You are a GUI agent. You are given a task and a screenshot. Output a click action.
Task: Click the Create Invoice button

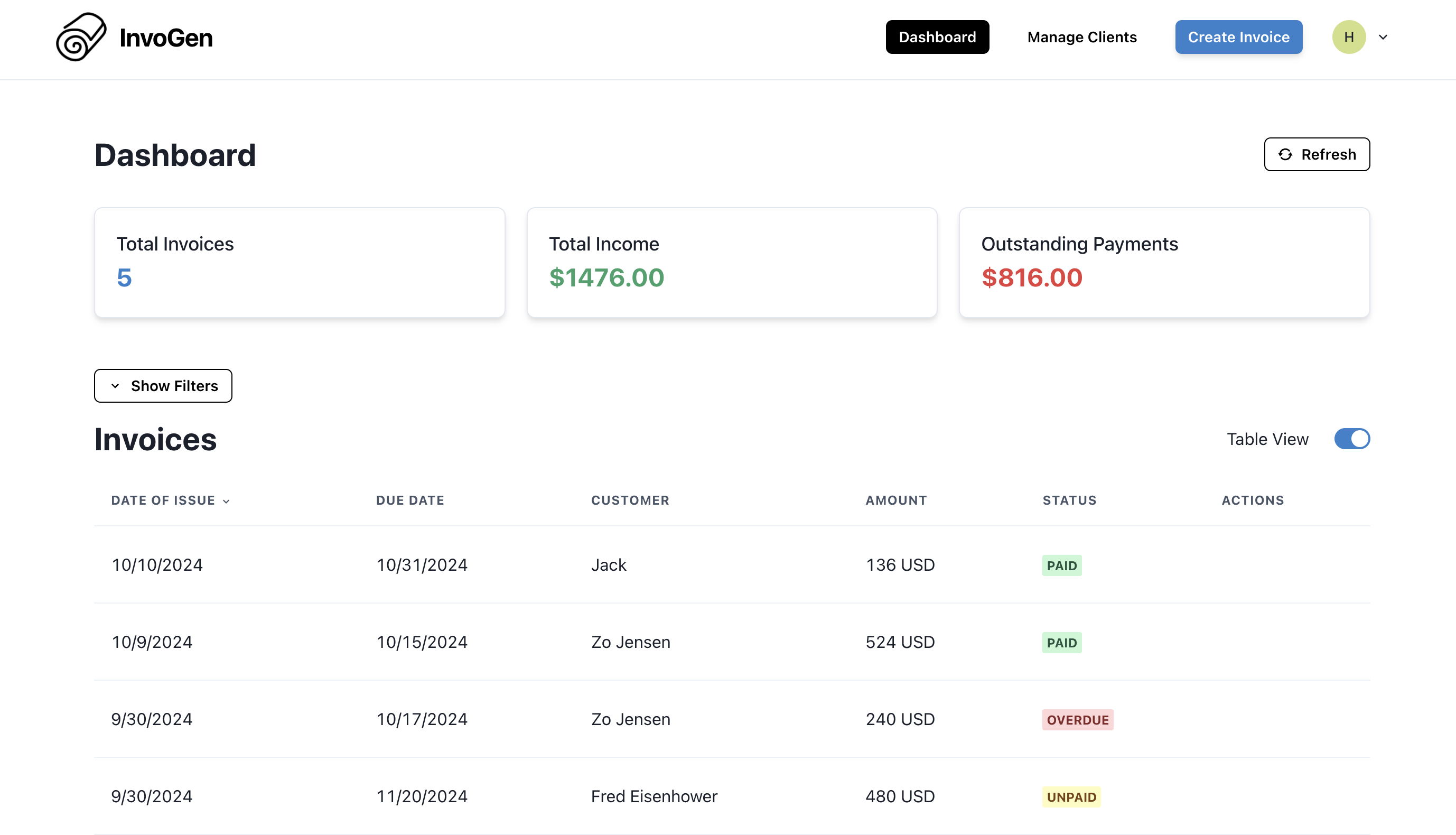coord(1238,36)
